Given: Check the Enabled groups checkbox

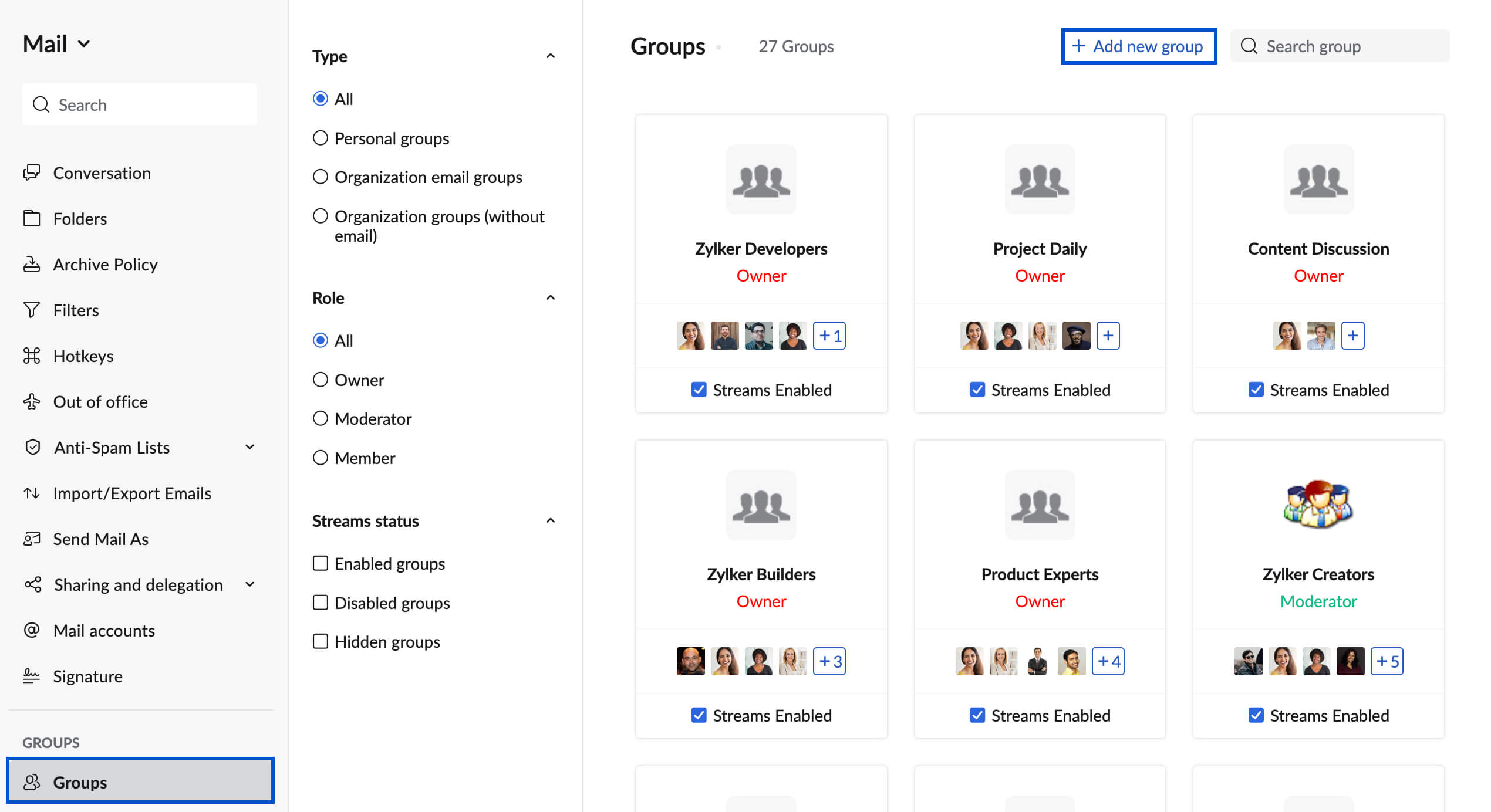Looking at the screenshot, I should click(x=320, y=563).
